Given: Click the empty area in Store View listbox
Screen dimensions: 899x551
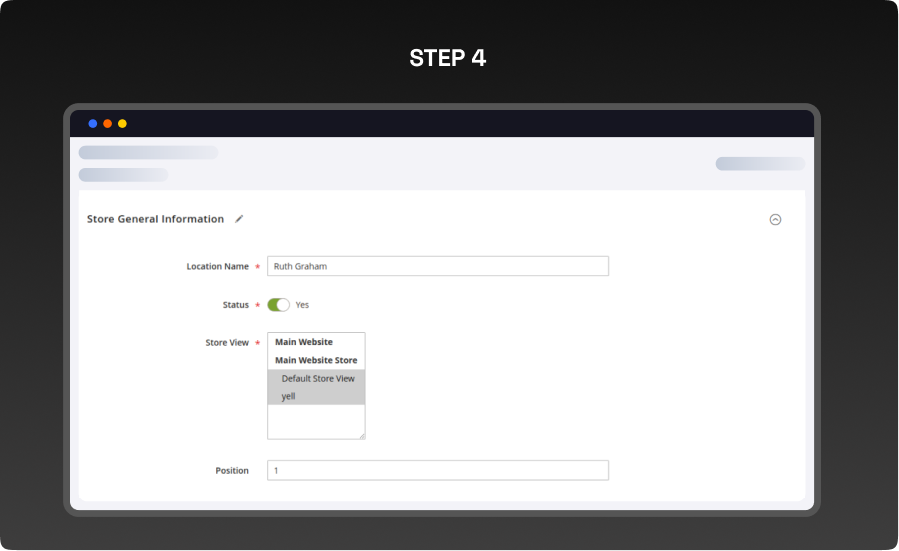Looking at the screenshot, I should (315, 420).
